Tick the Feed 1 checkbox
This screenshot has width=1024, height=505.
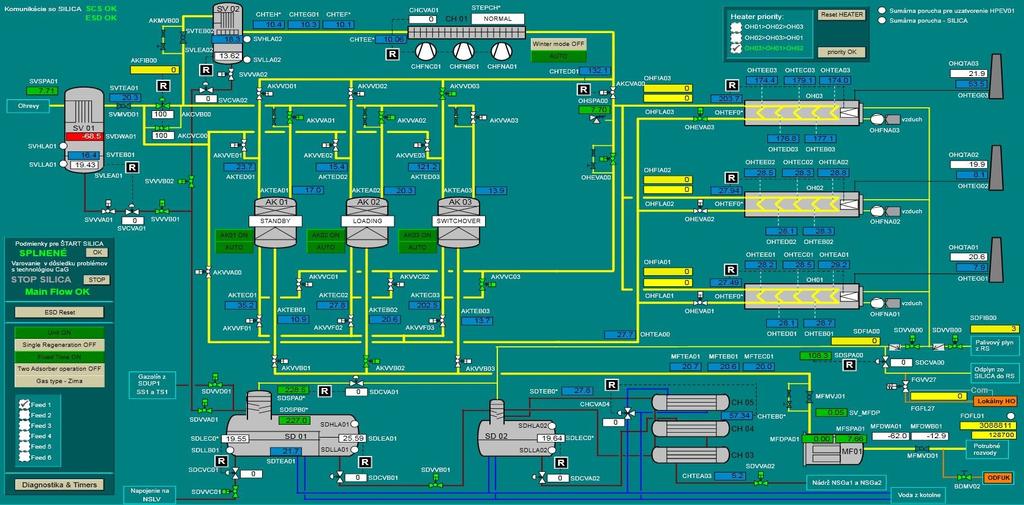tap(24, 404)
